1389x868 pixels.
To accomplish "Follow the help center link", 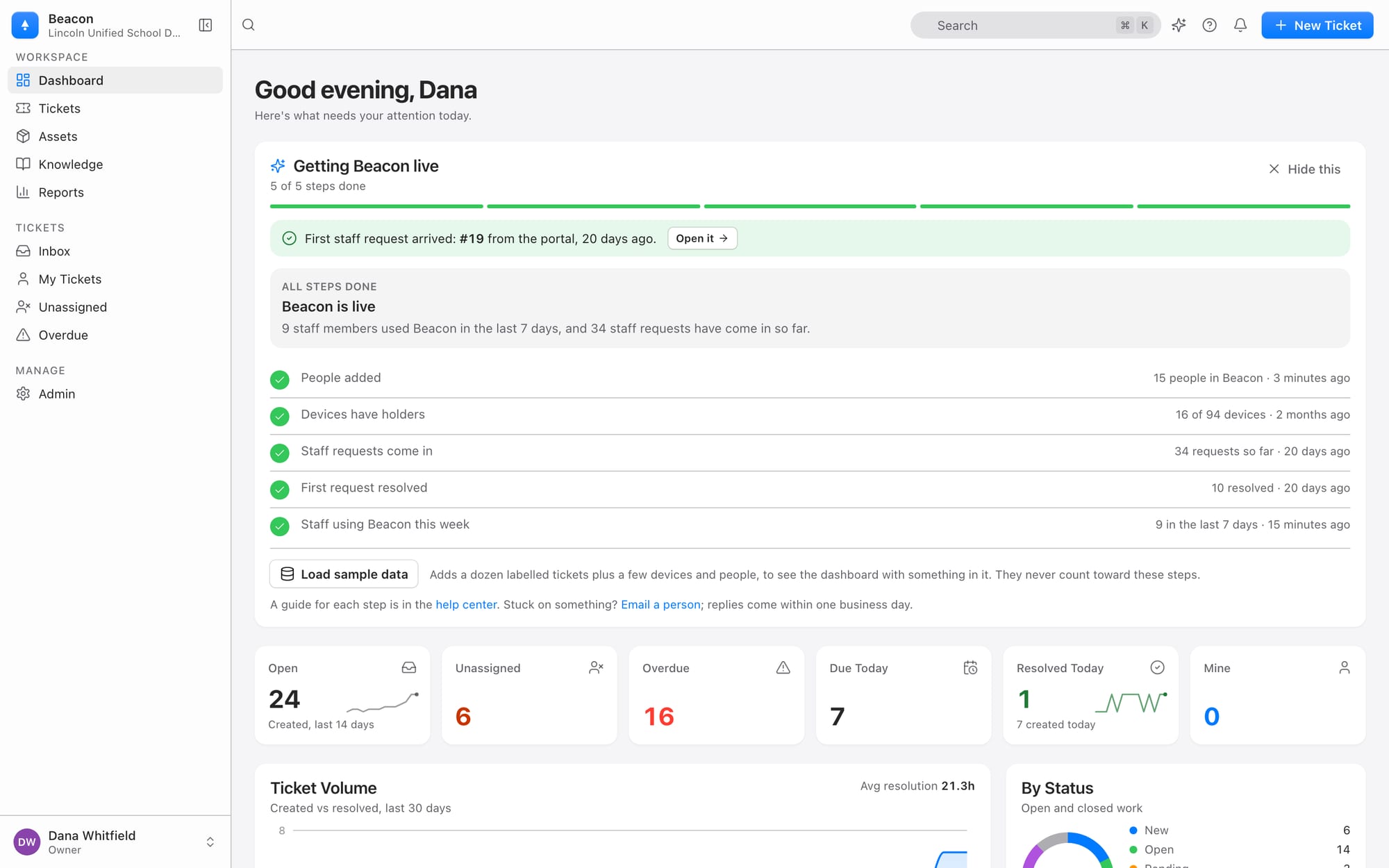I will (466, 605).
